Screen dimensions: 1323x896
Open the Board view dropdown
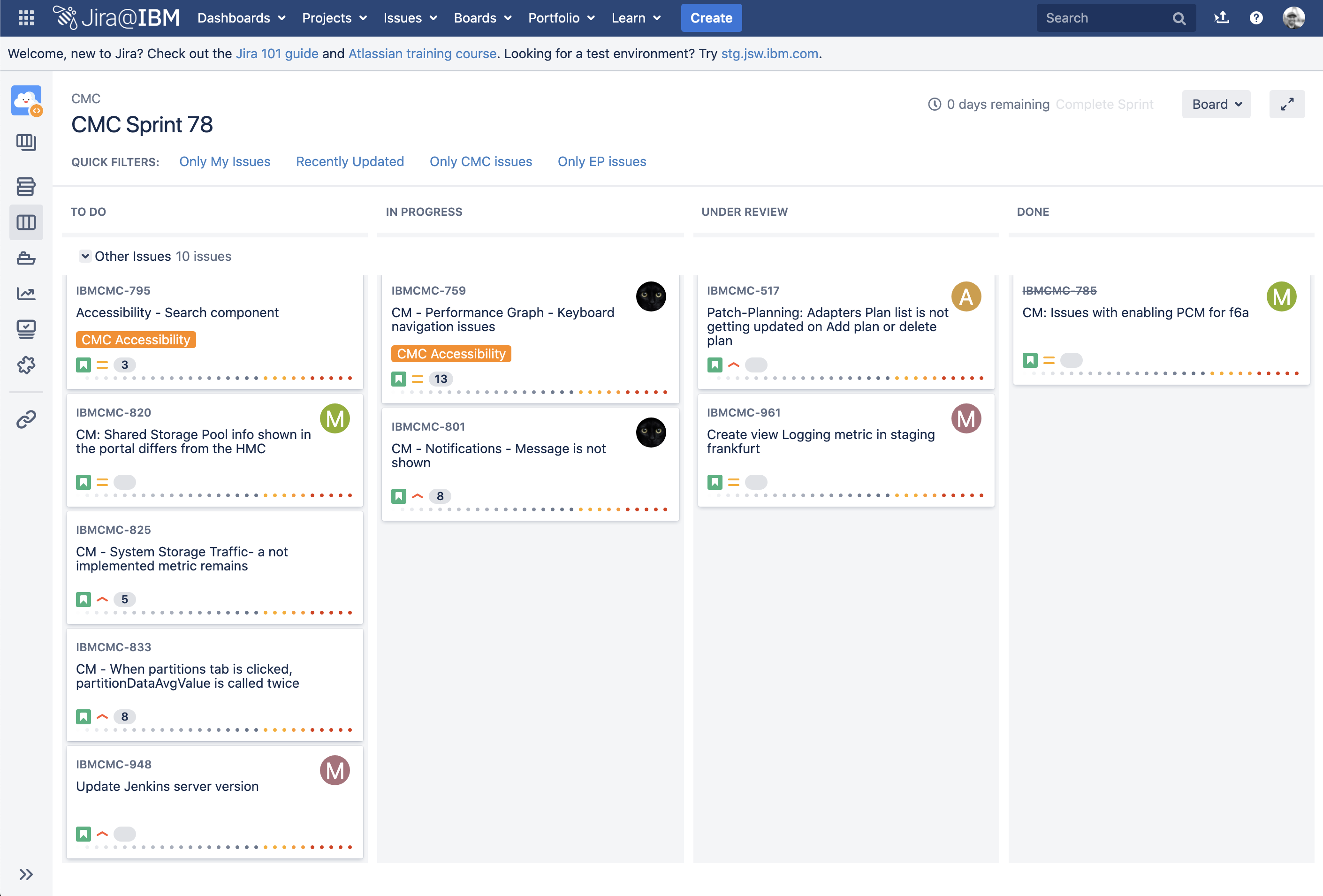coord(1216,104)
